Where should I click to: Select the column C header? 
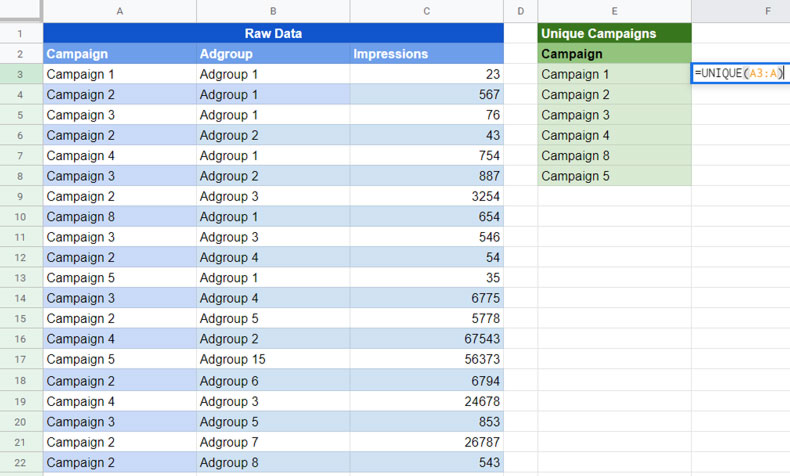427,11
